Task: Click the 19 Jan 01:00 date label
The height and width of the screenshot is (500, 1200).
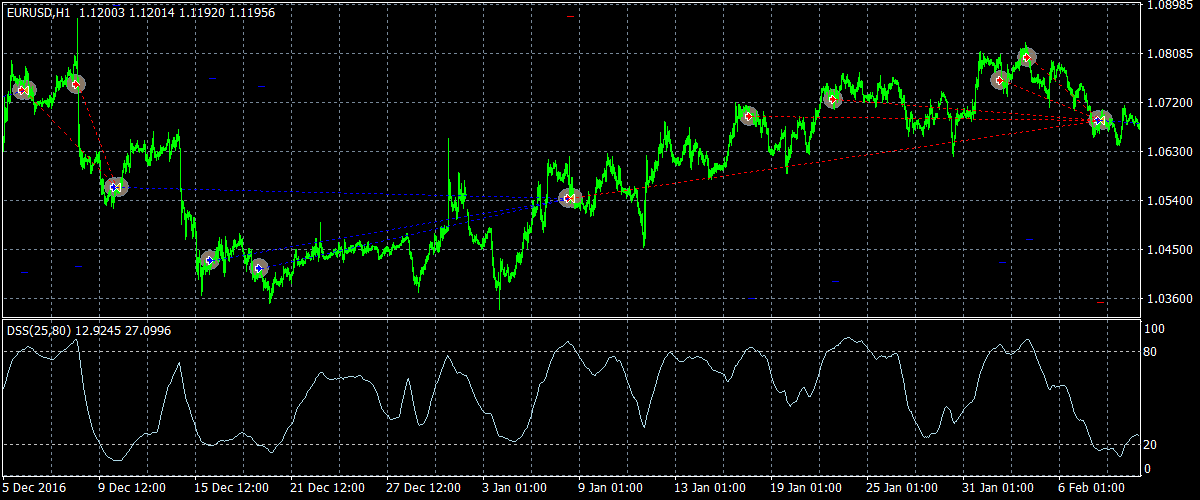Action: pyautogui.click(x=806, y=488)
